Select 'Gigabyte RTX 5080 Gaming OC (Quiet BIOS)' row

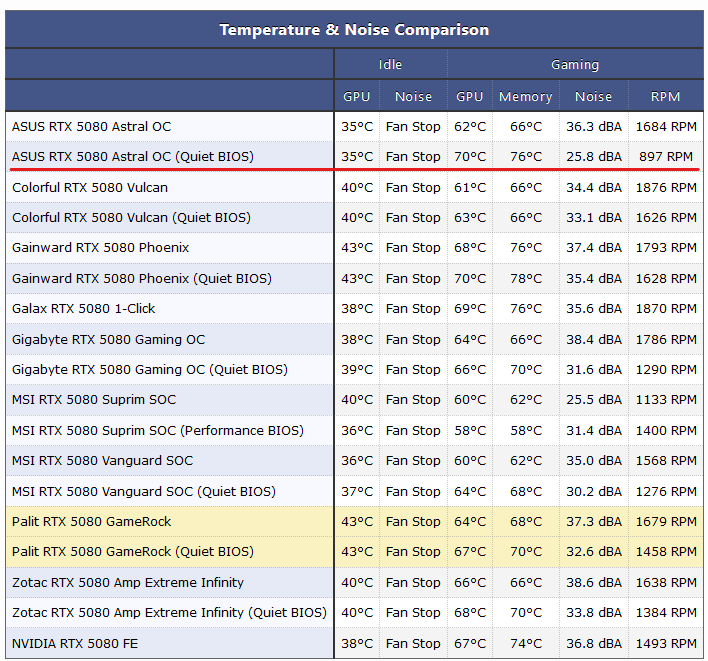point(354,370)
